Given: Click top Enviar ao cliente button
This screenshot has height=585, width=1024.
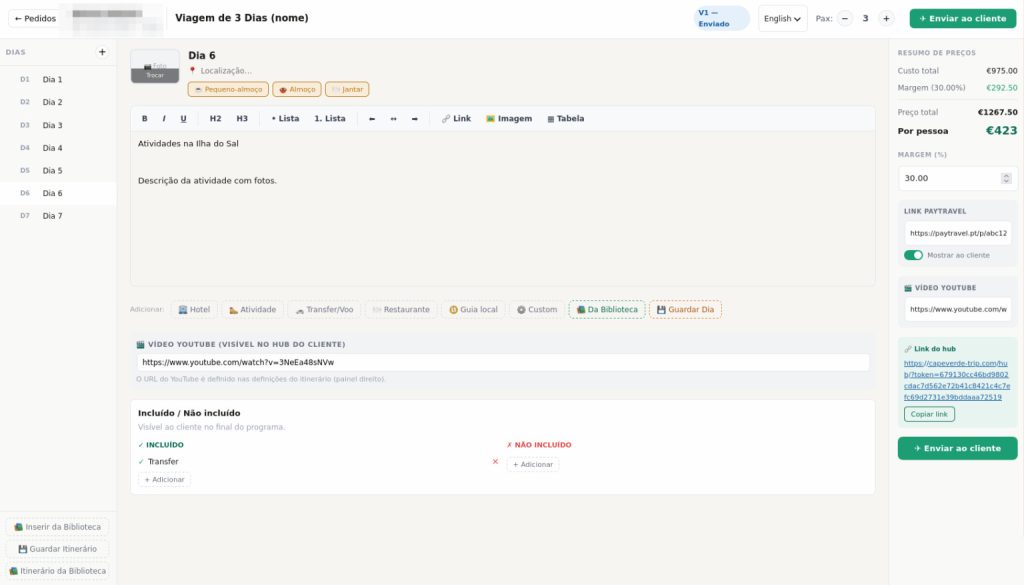Looking at the screenshot, I should click(x=963, y=18).
